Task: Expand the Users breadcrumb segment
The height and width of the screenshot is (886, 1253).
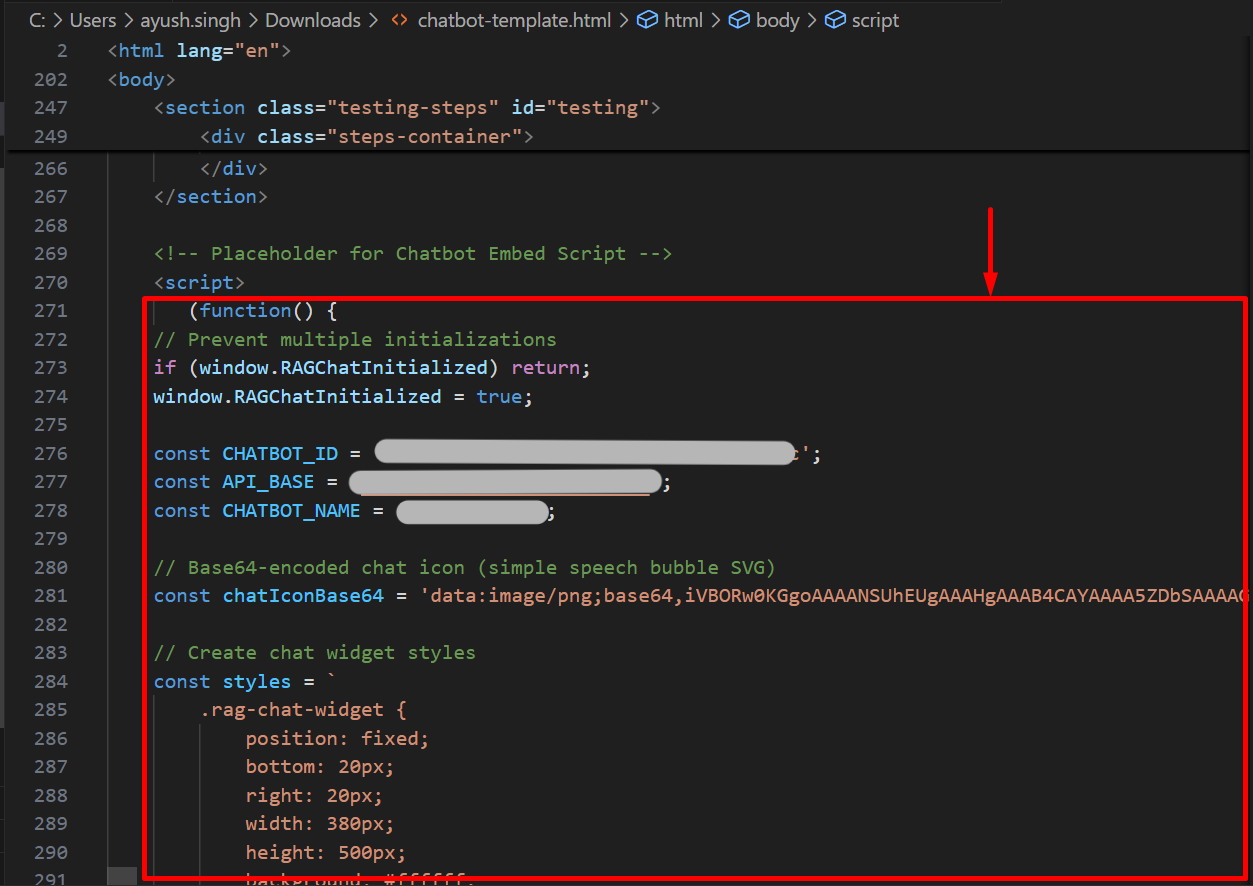Action: pyautogui.click(x=93, y=20)
